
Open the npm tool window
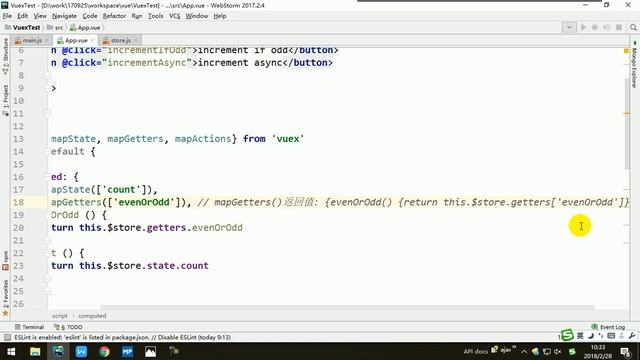click(5, 261)
